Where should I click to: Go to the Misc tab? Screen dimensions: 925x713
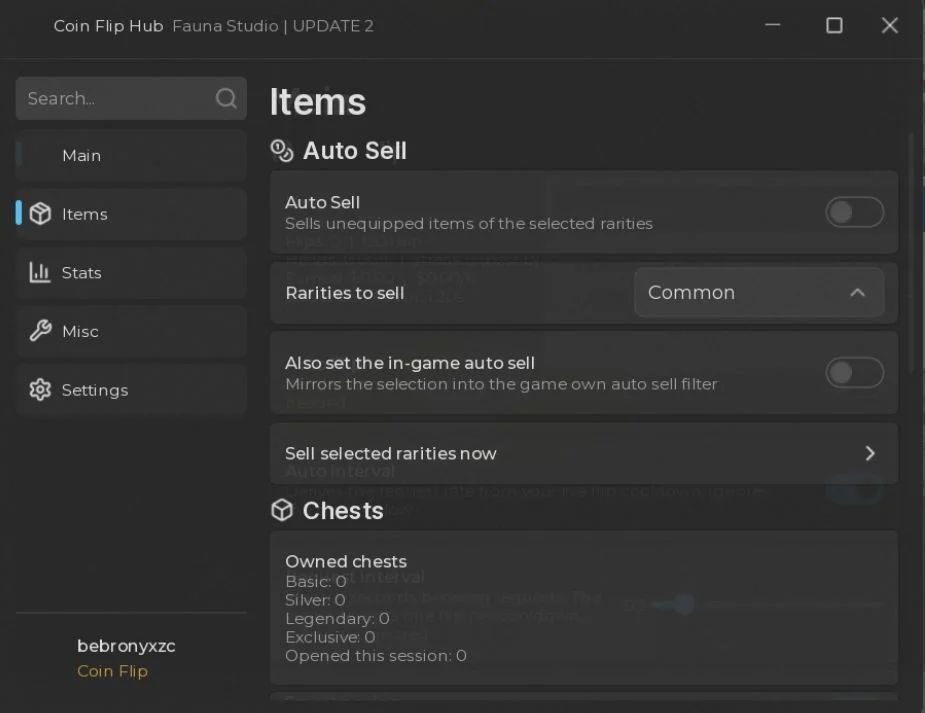click(131, 331)
